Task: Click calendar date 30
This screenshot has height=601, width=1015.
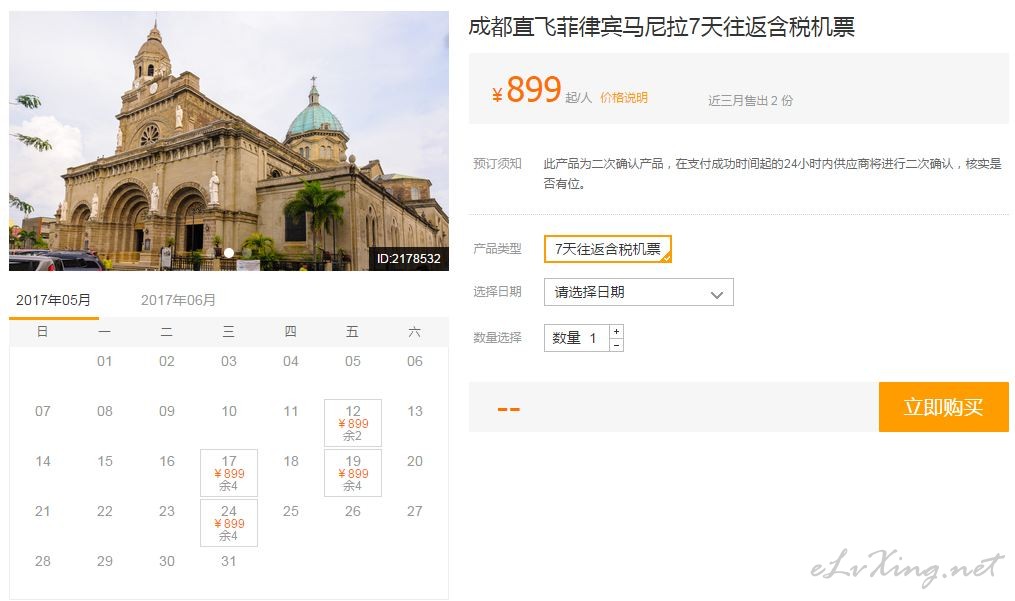Action: point(167,561)
